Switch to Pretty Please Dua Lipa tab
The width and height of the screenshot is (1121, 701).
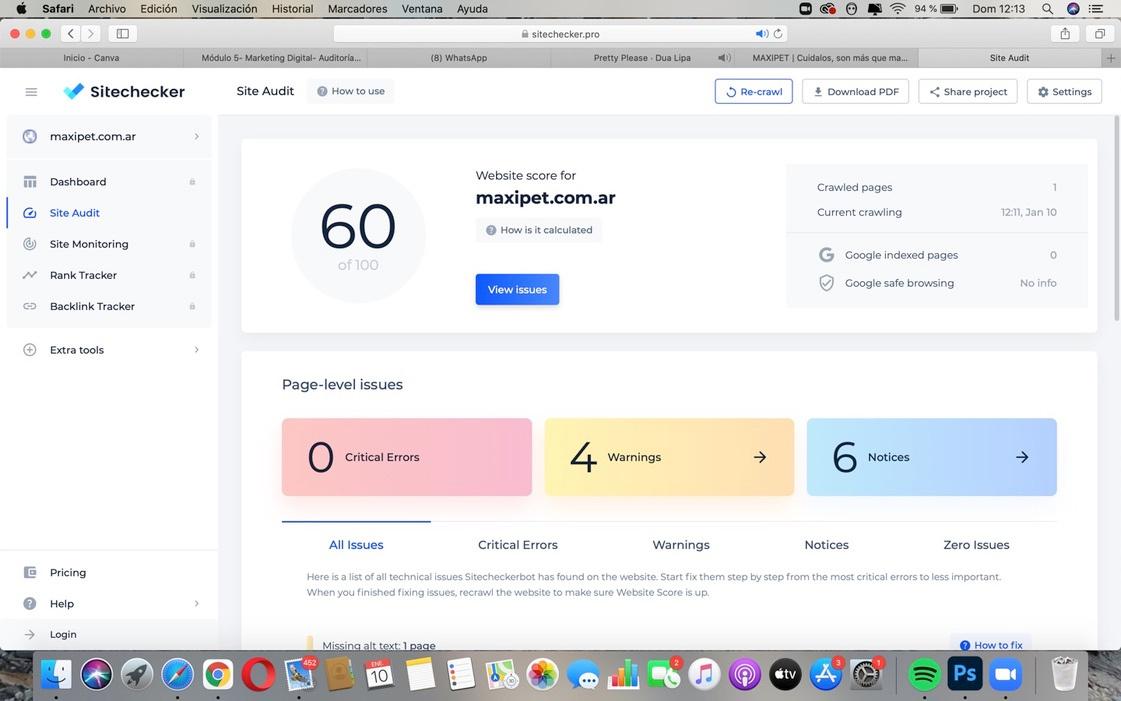[x=642, y=58]
